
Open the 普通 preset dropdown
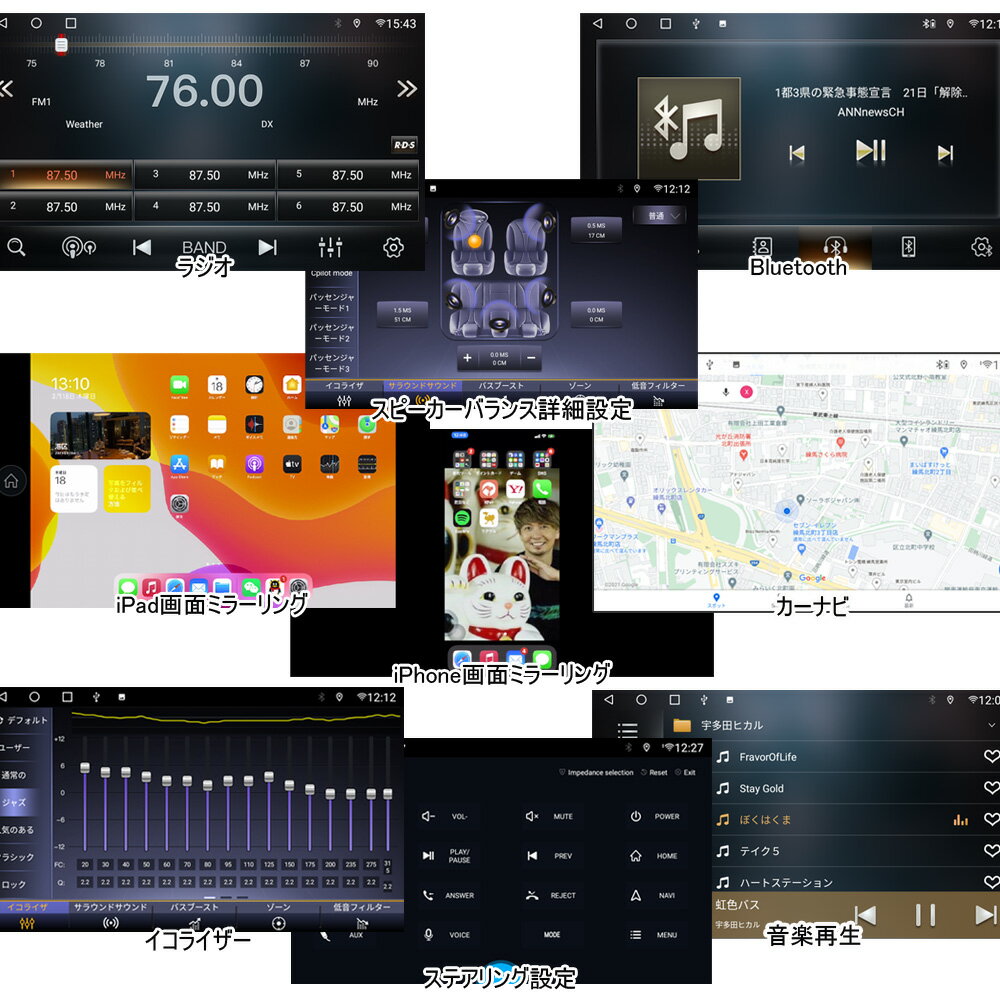coord(659,216)
